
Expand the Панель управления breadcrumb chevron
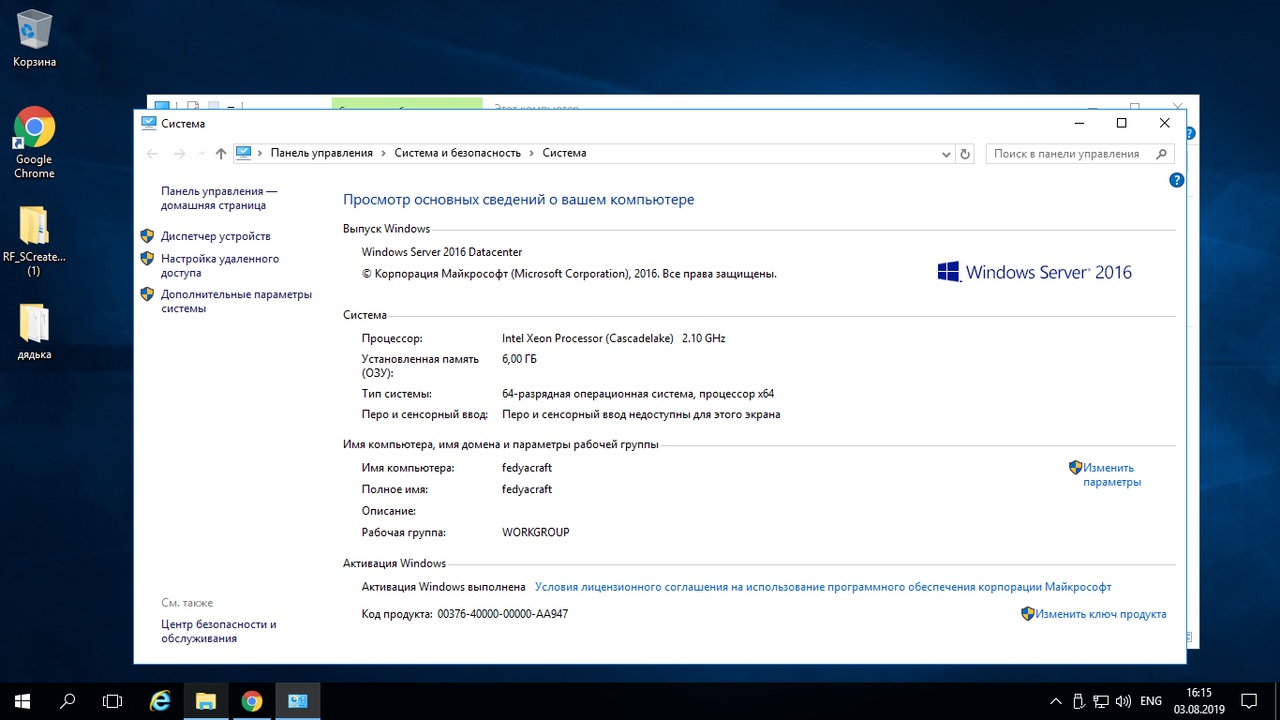coord(383,153)
